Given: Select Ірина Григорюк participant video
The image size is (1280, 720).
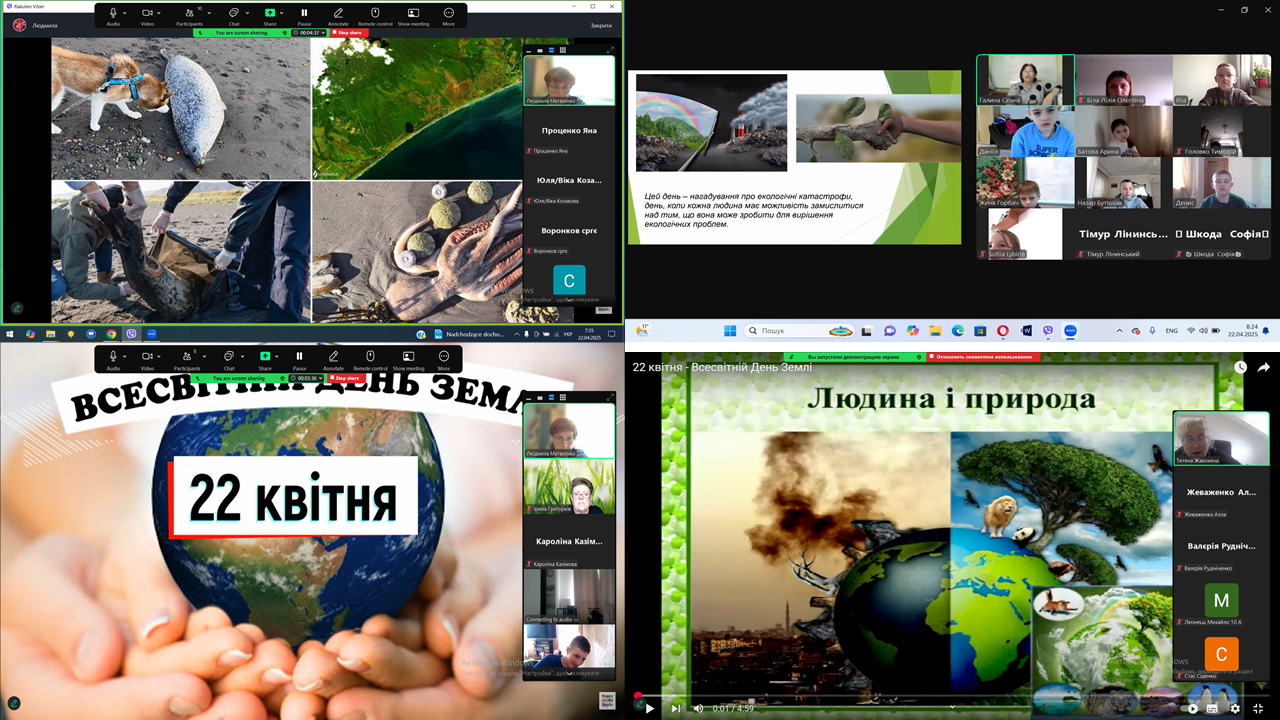Looking at the screenshot, I should click(x=569, y=487).
